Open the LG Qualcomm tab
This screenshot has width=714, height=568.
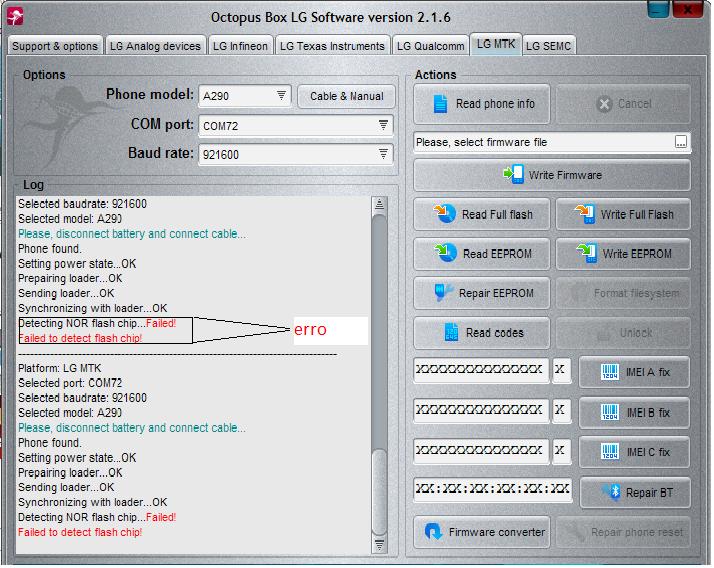tap(430, 46)
